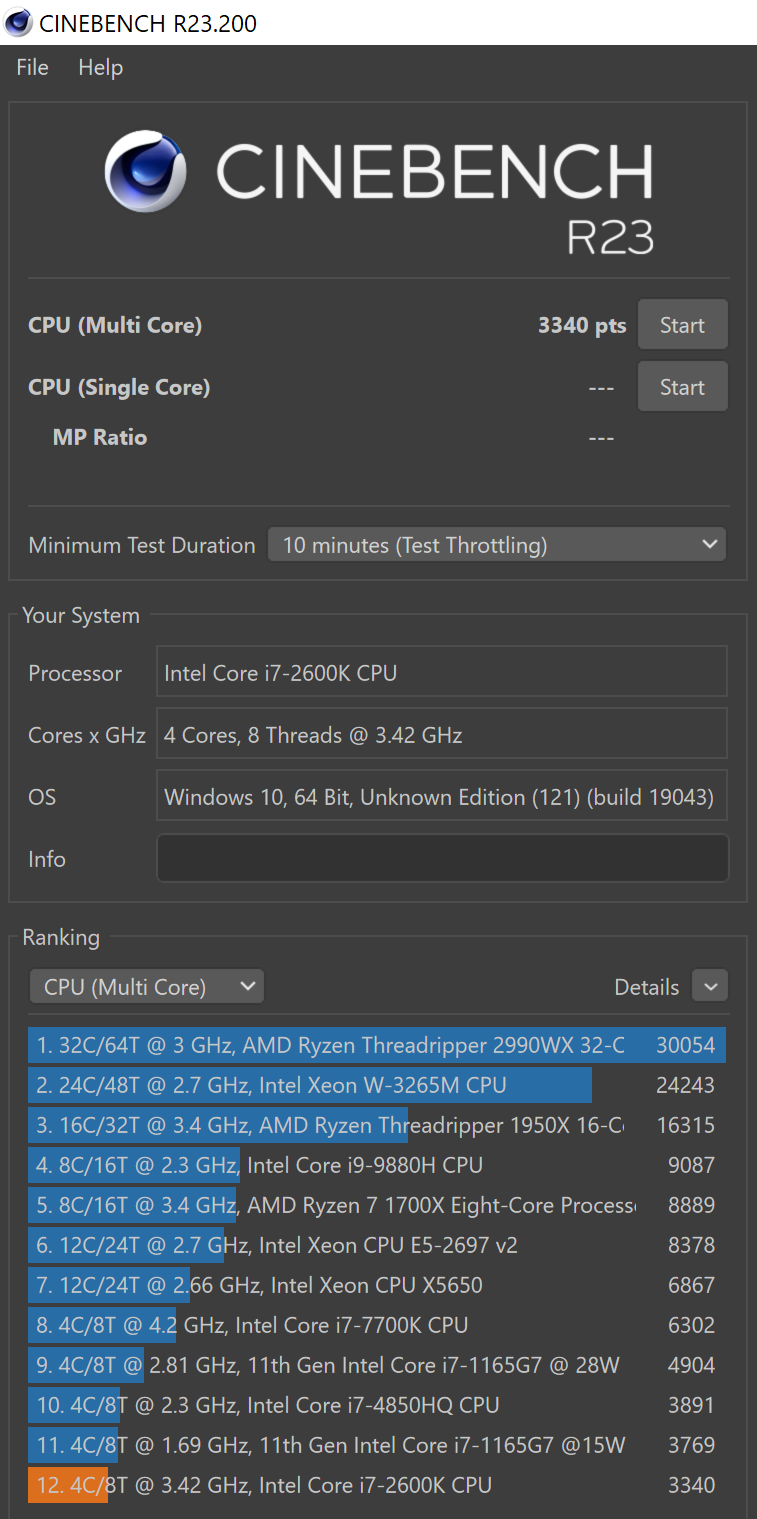
Task: Select ranking row i7-1165G7 @ 28W
Action: [x=377, y=1365]
